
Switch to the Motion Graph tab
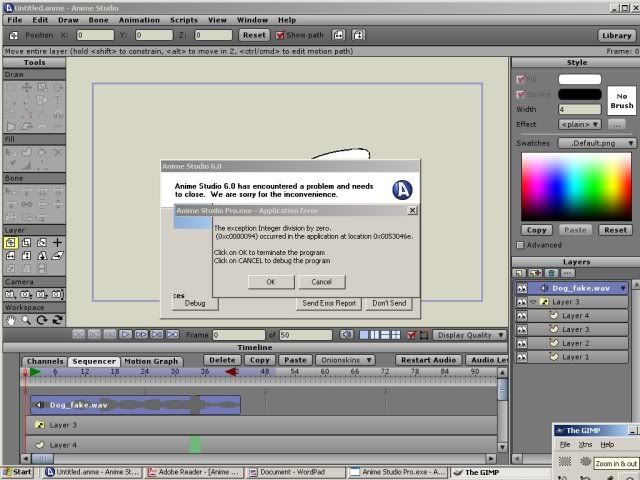click(151, 361)
